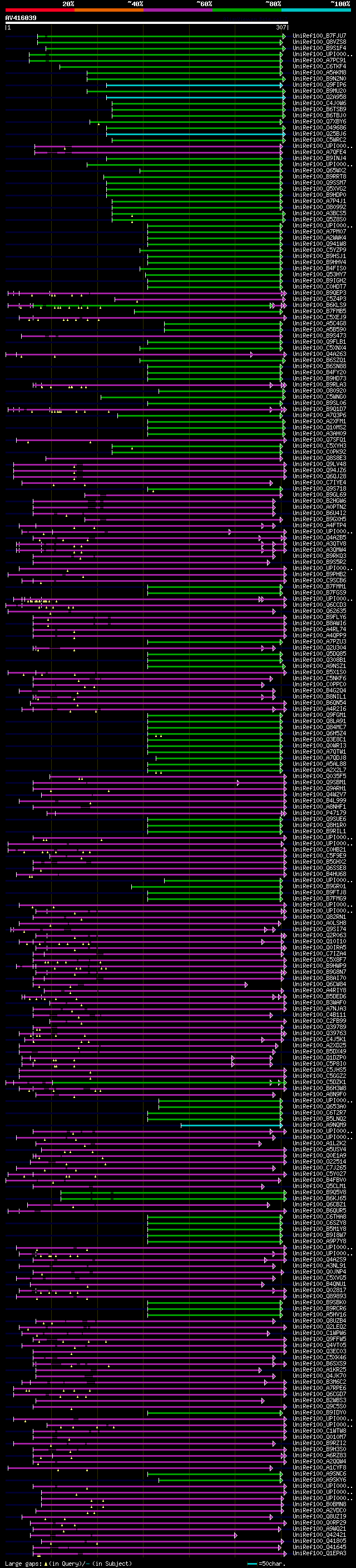Select label UniRef100_Q9LV48
Viewport: 356px width, 1568px height.
pyautogui.click(x=319, y=464)
